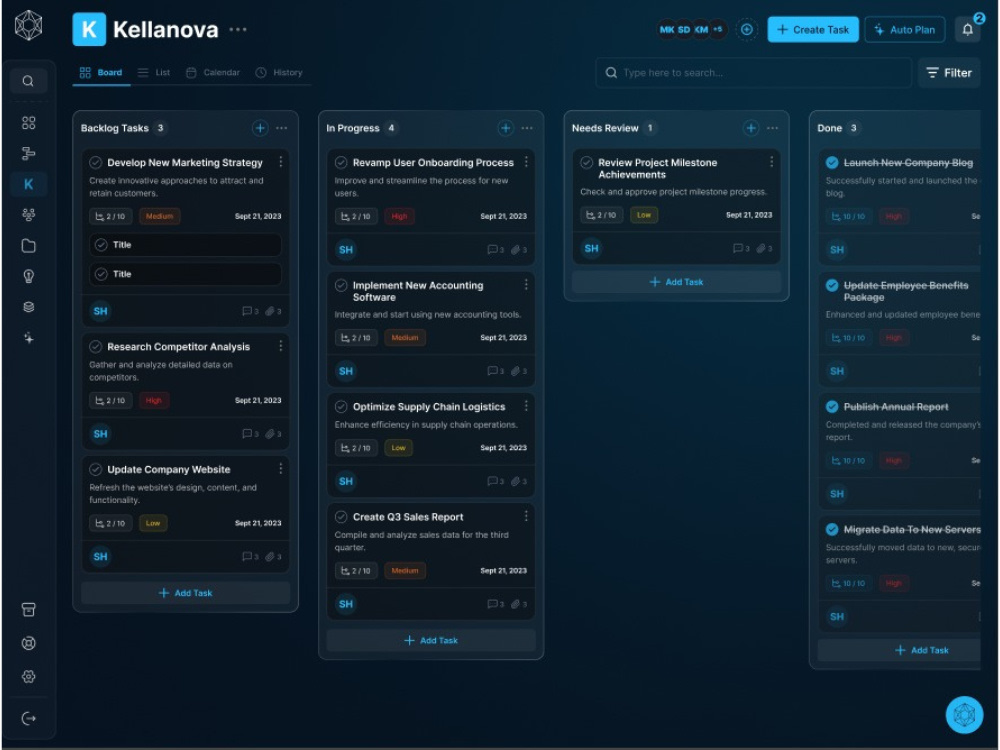The width and height of the screenshot is (1000, 750).
Task: Mark Revamp User Onboarding Process complete
Action: [341, 162]
